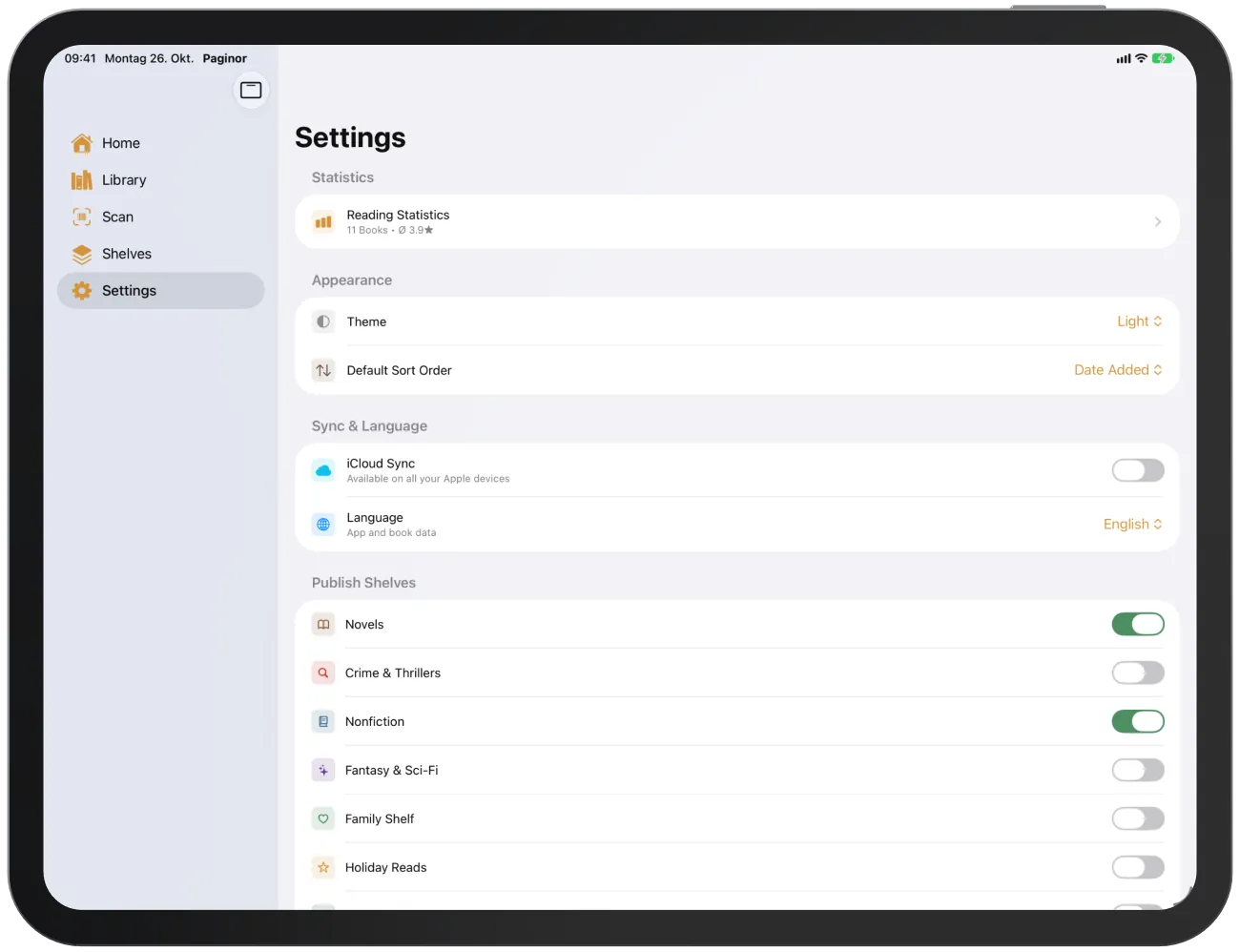This screenshot has width=1240, height=952.
Task: Enable publishing for Crime & Thrillers
Action: tap(1138, 673)
